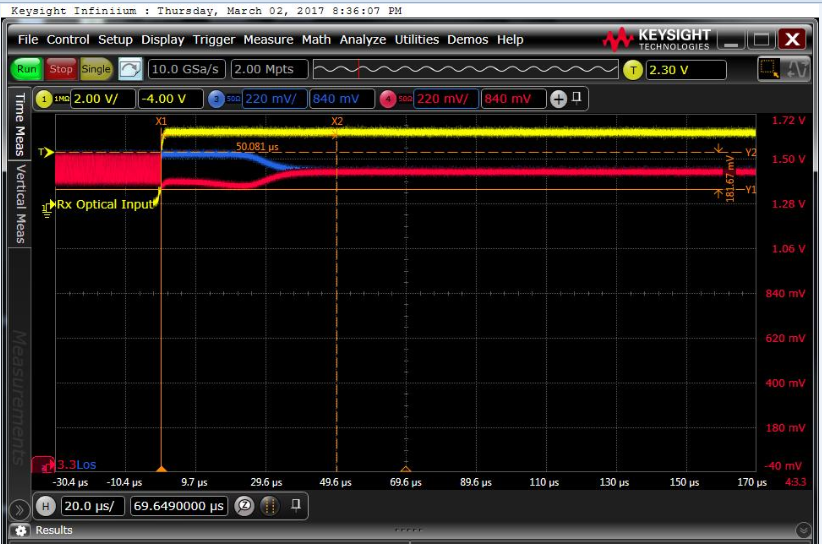
Task: Click the 181.67 mV delta voltage readout
Action: click(730, 178)
